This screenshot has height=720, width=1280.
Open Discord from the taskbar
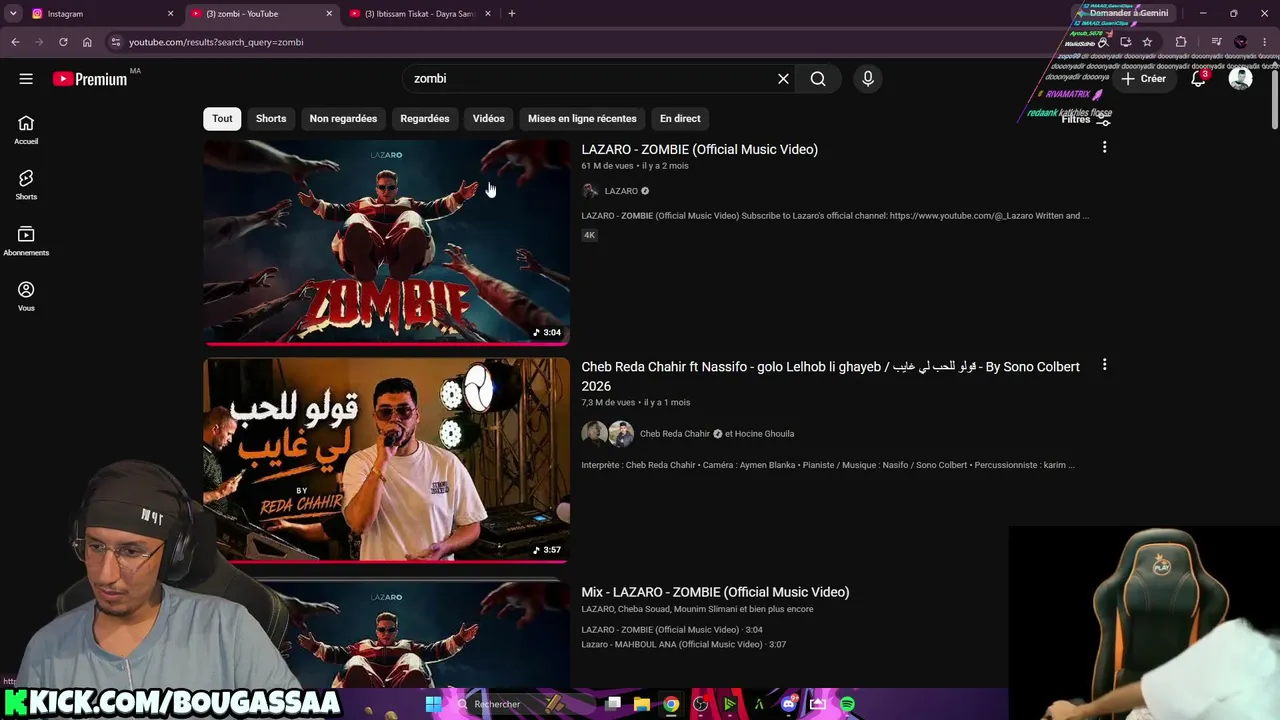point(789,704)
